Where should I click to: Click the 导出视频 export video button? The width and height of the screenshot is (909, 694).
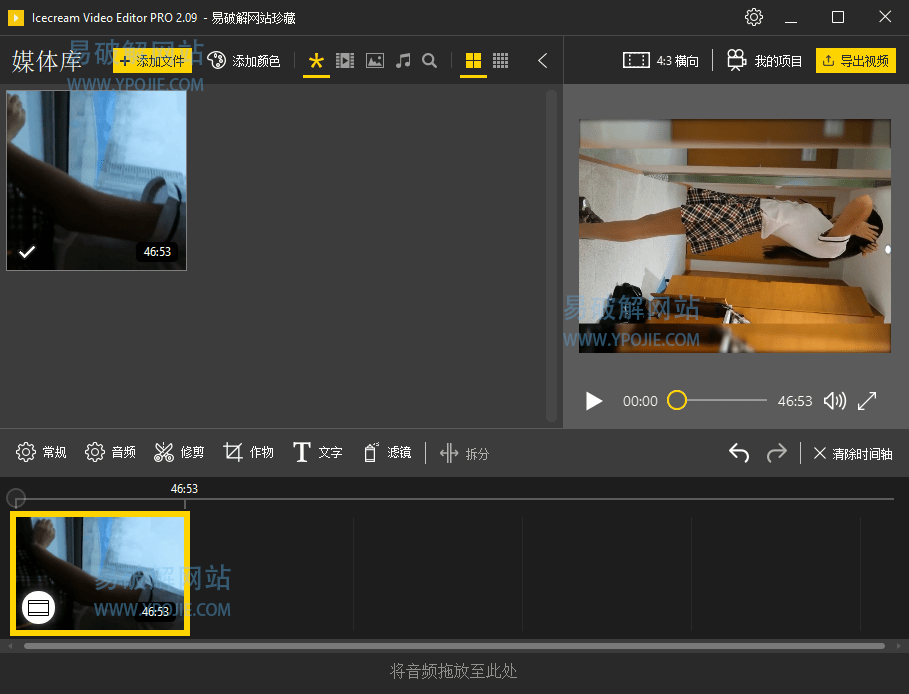(x=856, y=61)
